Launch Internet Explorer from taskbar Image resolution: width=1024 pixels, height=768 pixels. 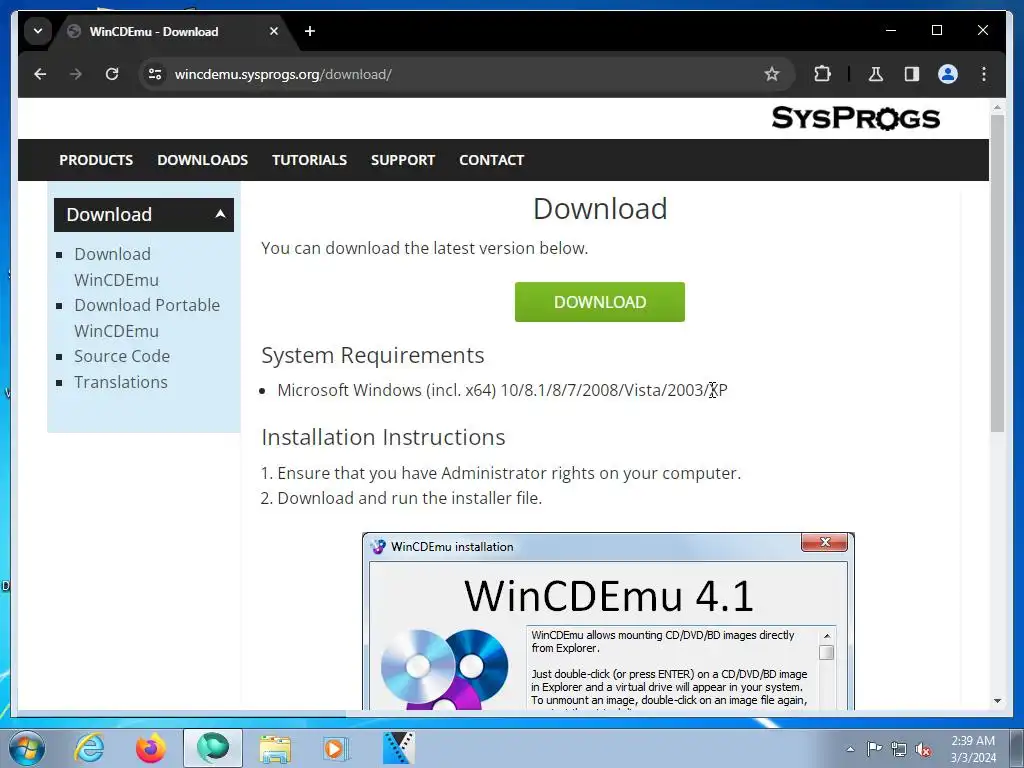click(x=89, y=748)
